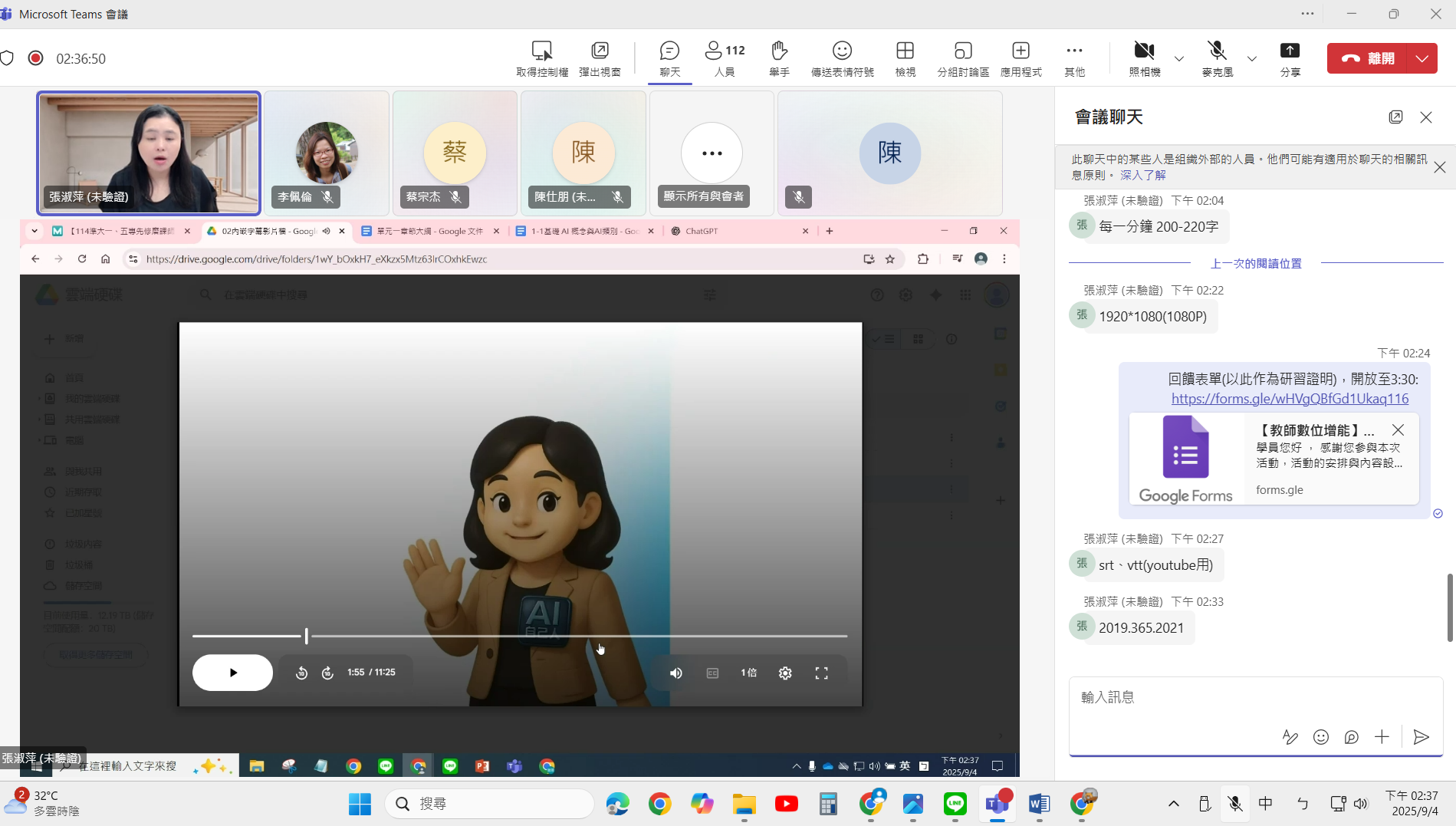This screenshot has width=1456, height=826.
Task: Click Take control (取得控制權) icon
Action: point(542,51)
